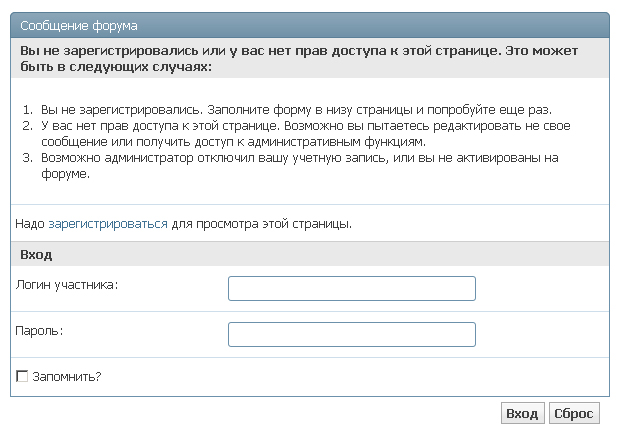Click the Сброс reset button
The height and width of the screenshot is (441, 625).
574,413
